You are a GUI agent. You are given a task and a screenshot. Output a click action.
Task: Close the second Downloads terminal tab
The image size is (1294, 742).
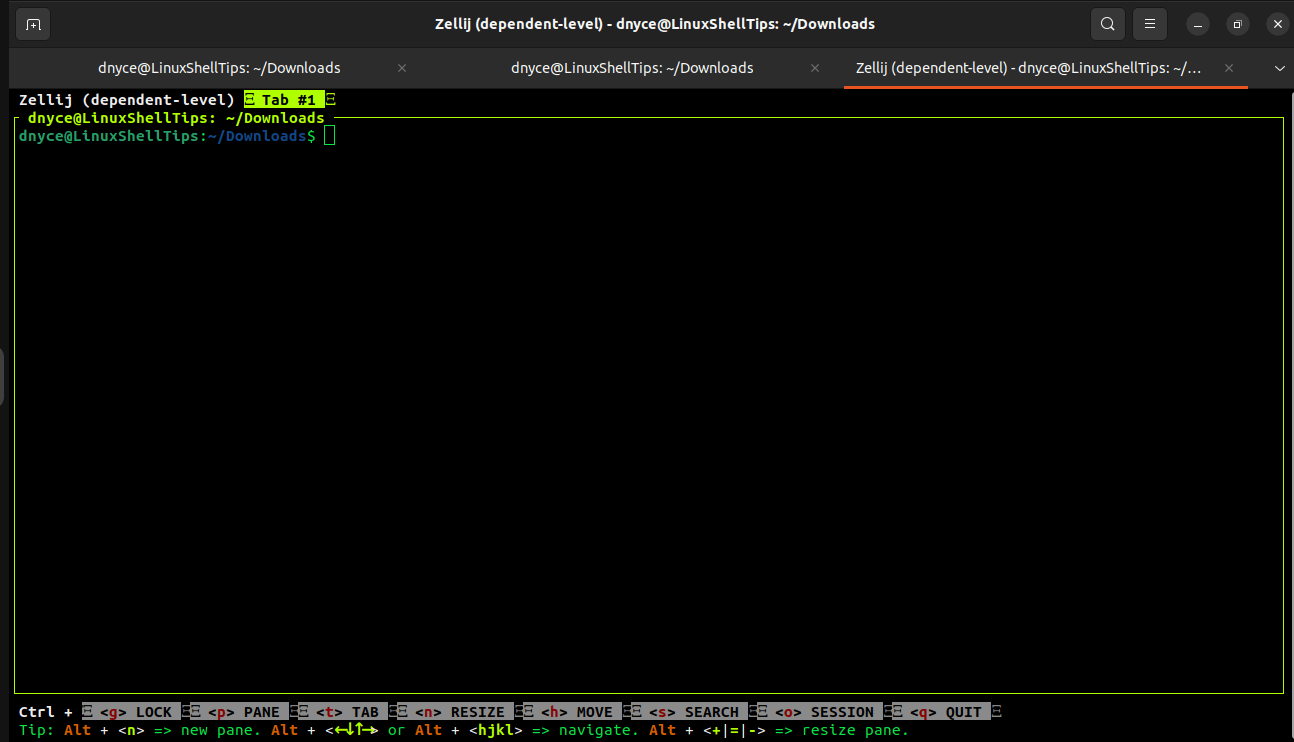click(x=815, y=68)
